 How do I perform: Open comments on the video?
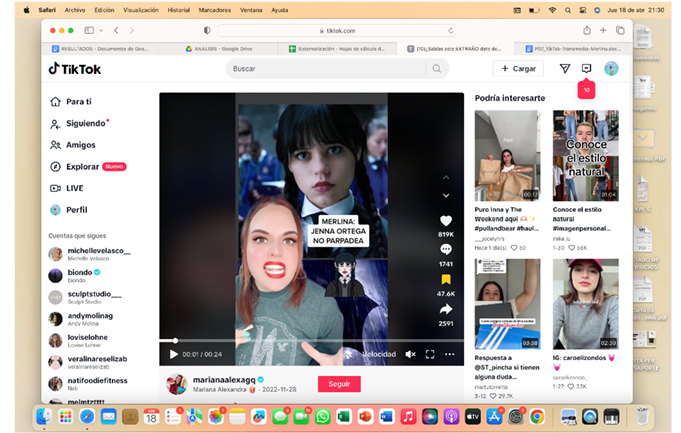click(446, 249)
